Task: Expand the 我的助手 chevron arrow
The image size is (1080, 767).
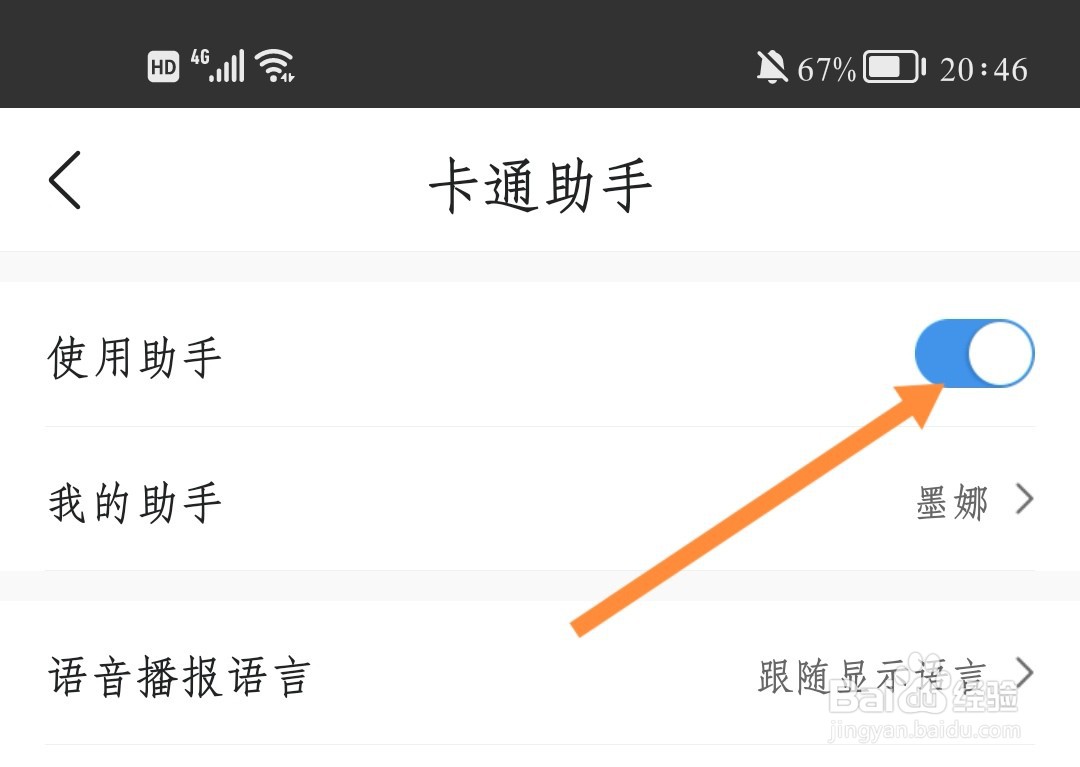Action: (1025, 498)
